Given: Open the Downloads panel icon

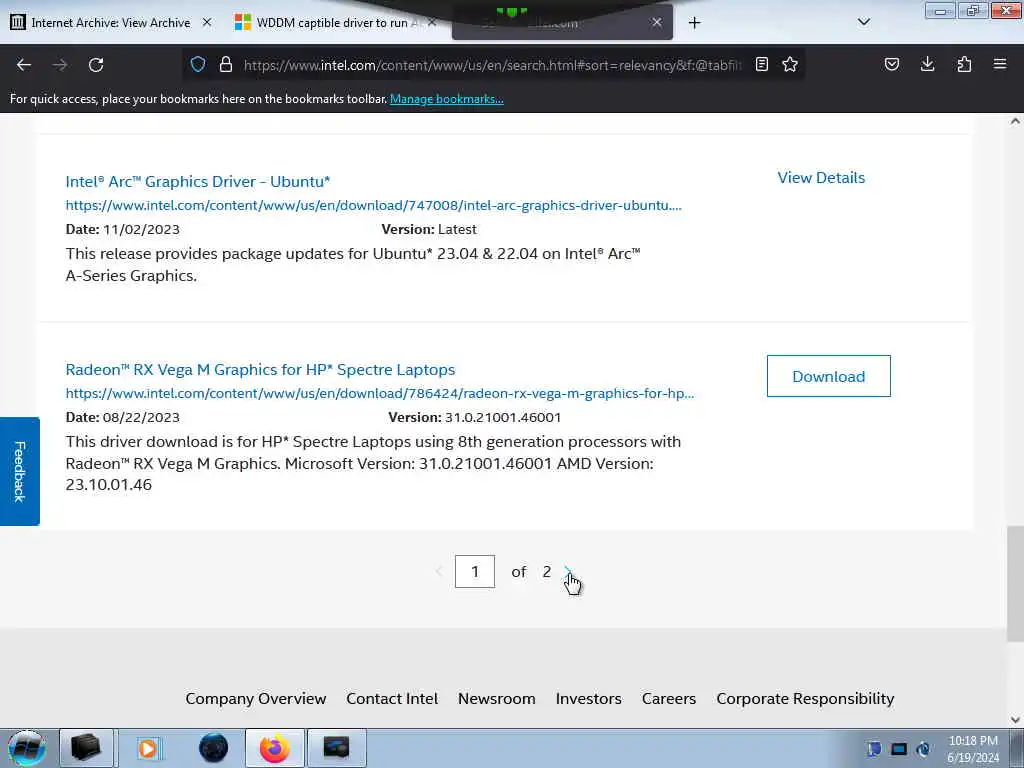Looking at the screenshot, I should [927, 64].
